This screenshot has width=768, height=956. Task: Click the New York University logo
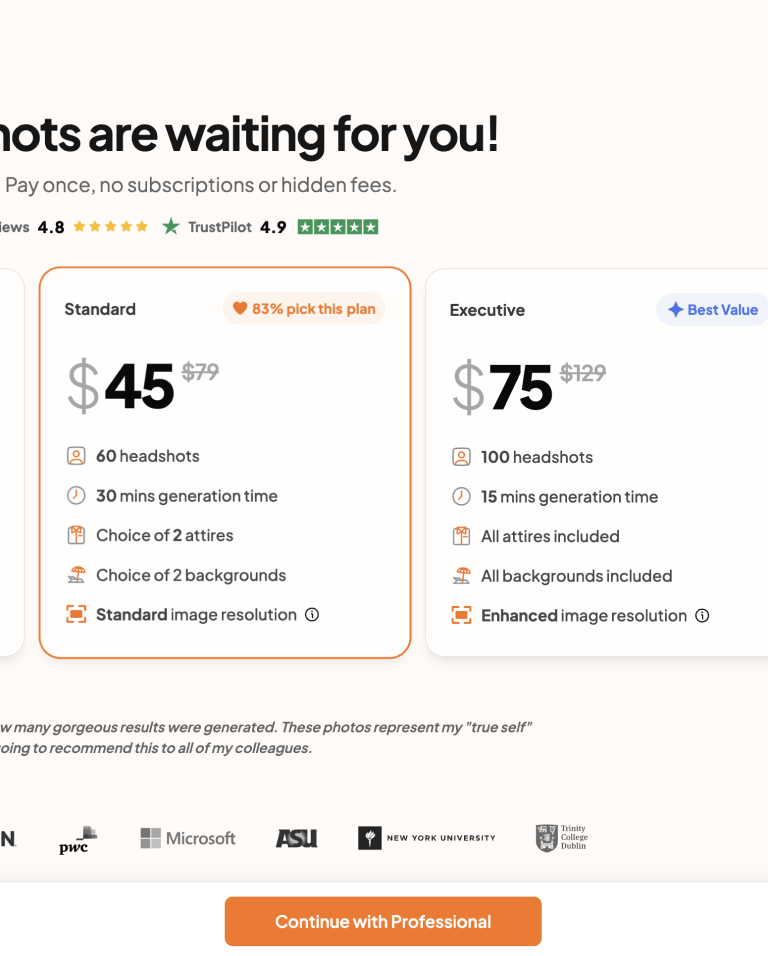(426, 838)
